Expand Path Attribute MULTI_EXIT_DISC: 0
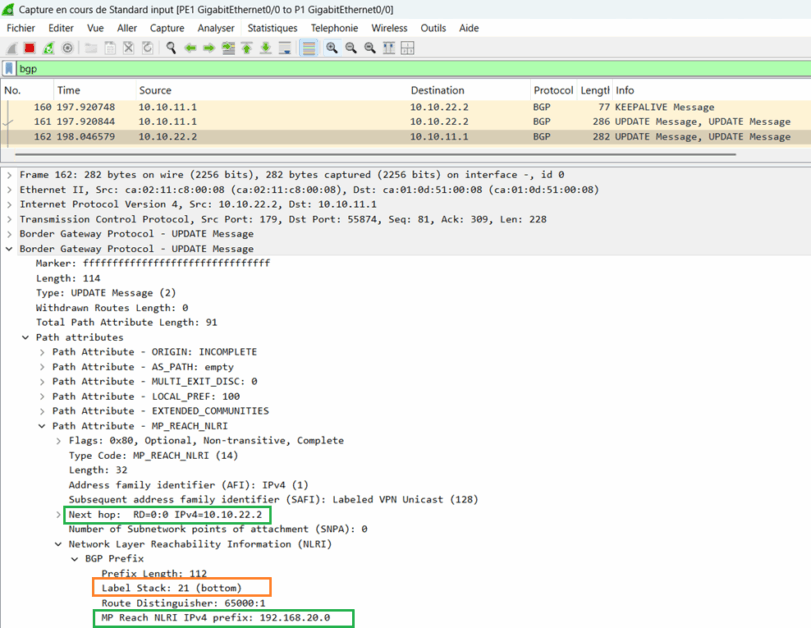 42,382
